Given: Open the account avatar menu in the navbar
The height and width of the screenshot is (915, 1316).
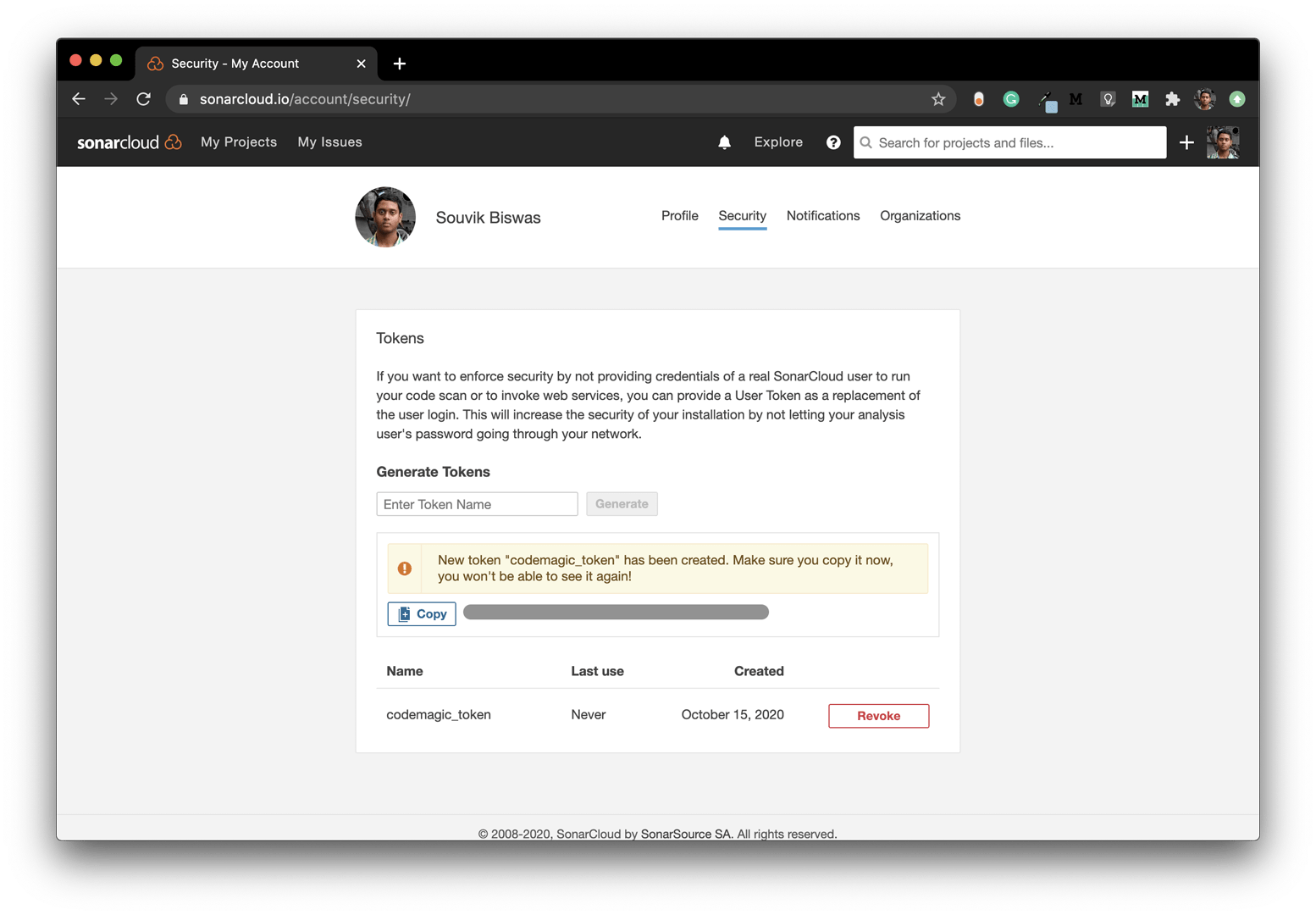Looking at the screenshot, I should click(1222, 141).
